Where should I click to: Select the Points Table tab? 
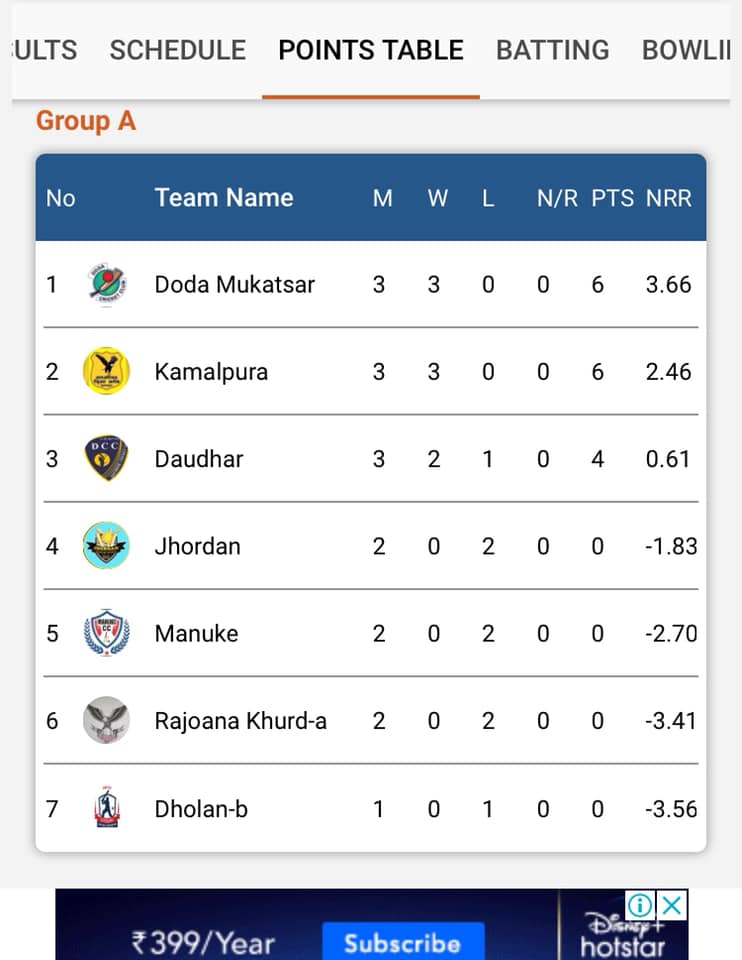(371, 50)
